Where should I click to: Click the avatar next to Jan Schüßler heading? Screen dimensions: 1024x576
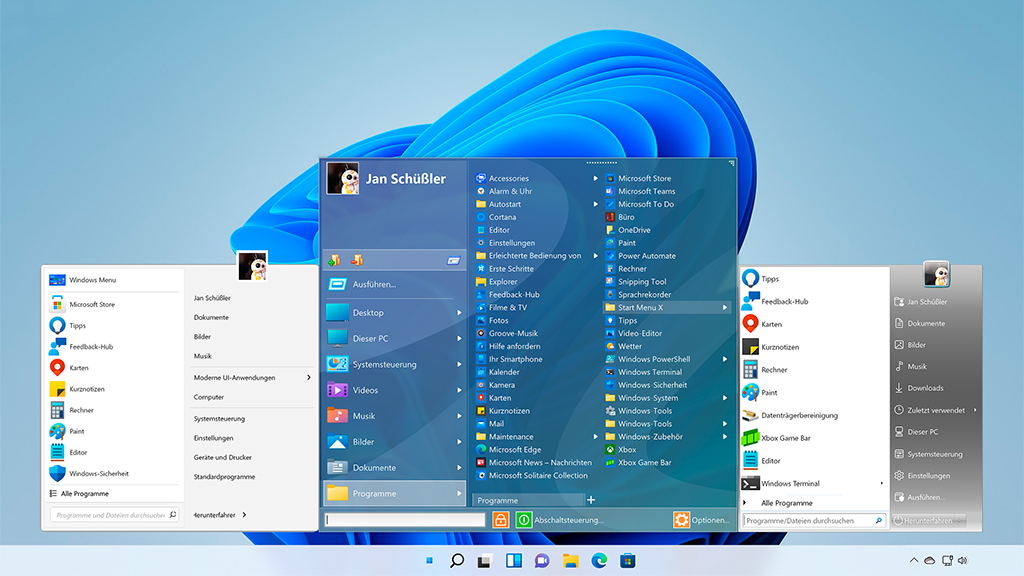tap(343, 179)
